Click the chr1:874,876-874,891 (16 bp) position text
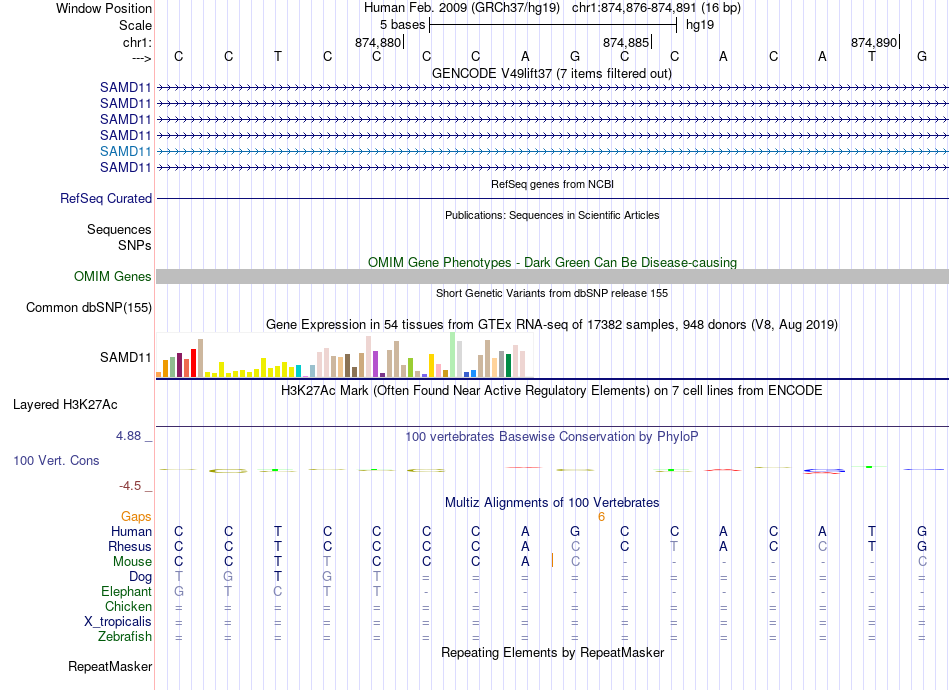The height and width of the screenshot is (690, 950). tap(656, 8)
